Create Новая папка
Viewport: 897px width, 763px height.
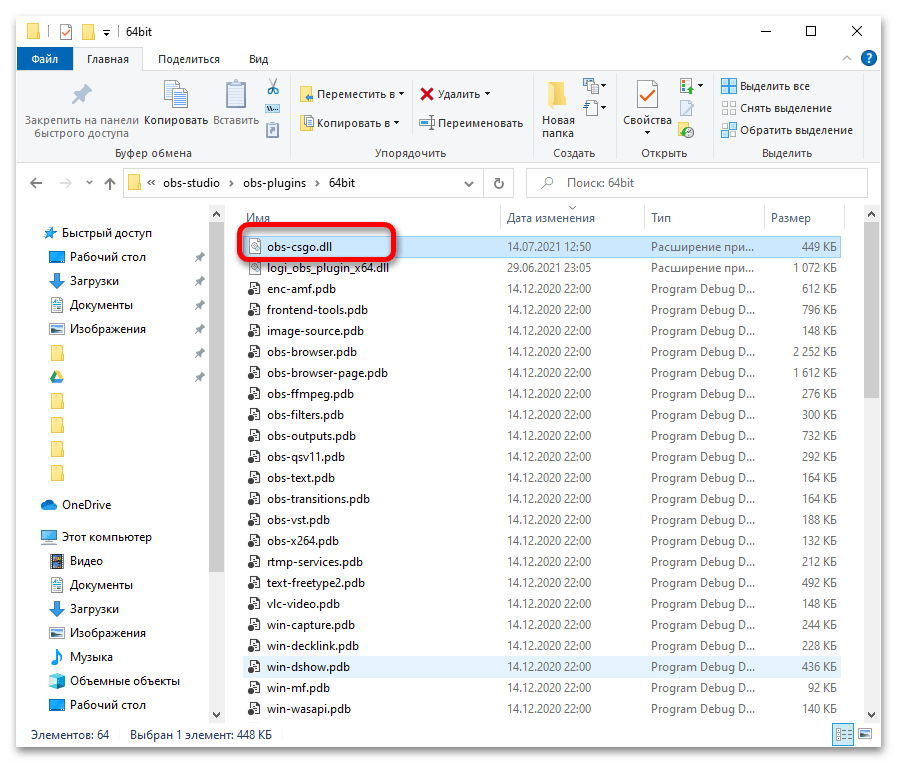tap(558, 109)
